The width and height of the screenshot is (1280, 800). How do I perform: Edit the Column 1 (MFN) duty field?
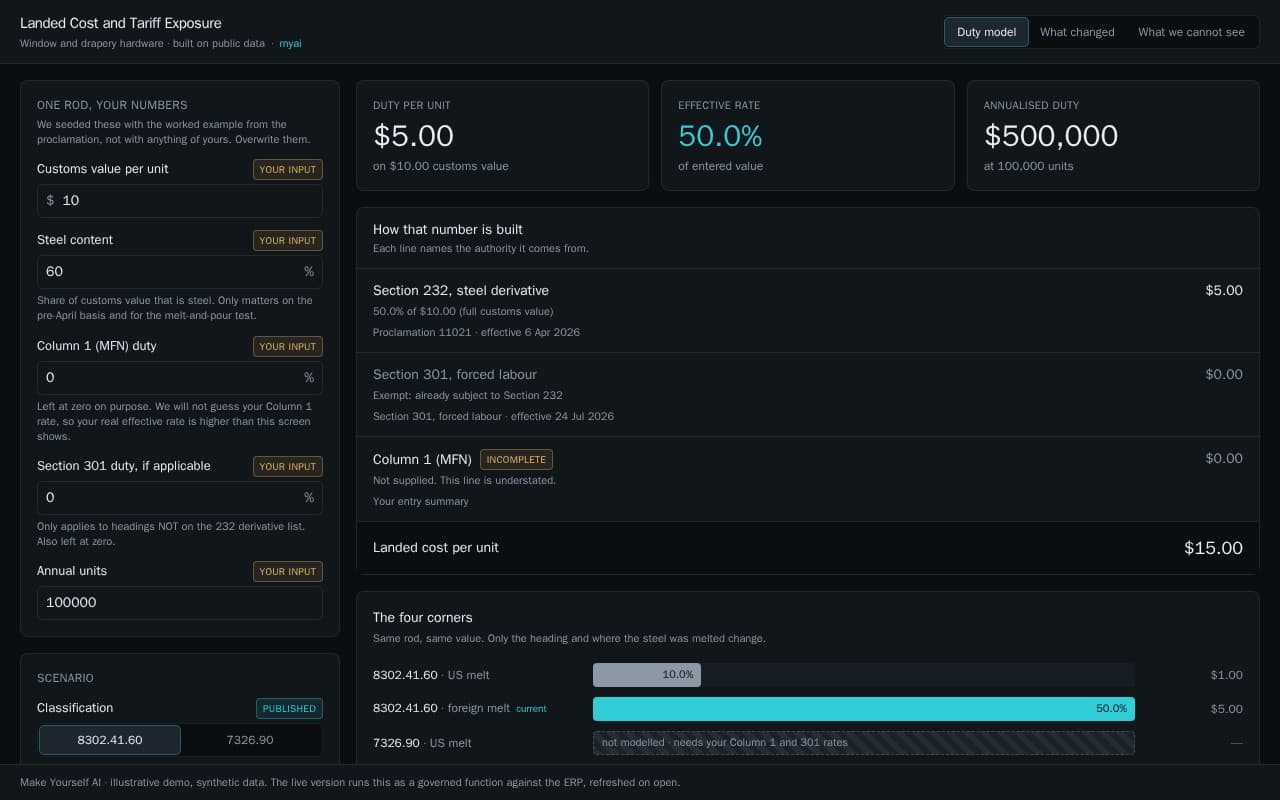click(x=180, y=377)
